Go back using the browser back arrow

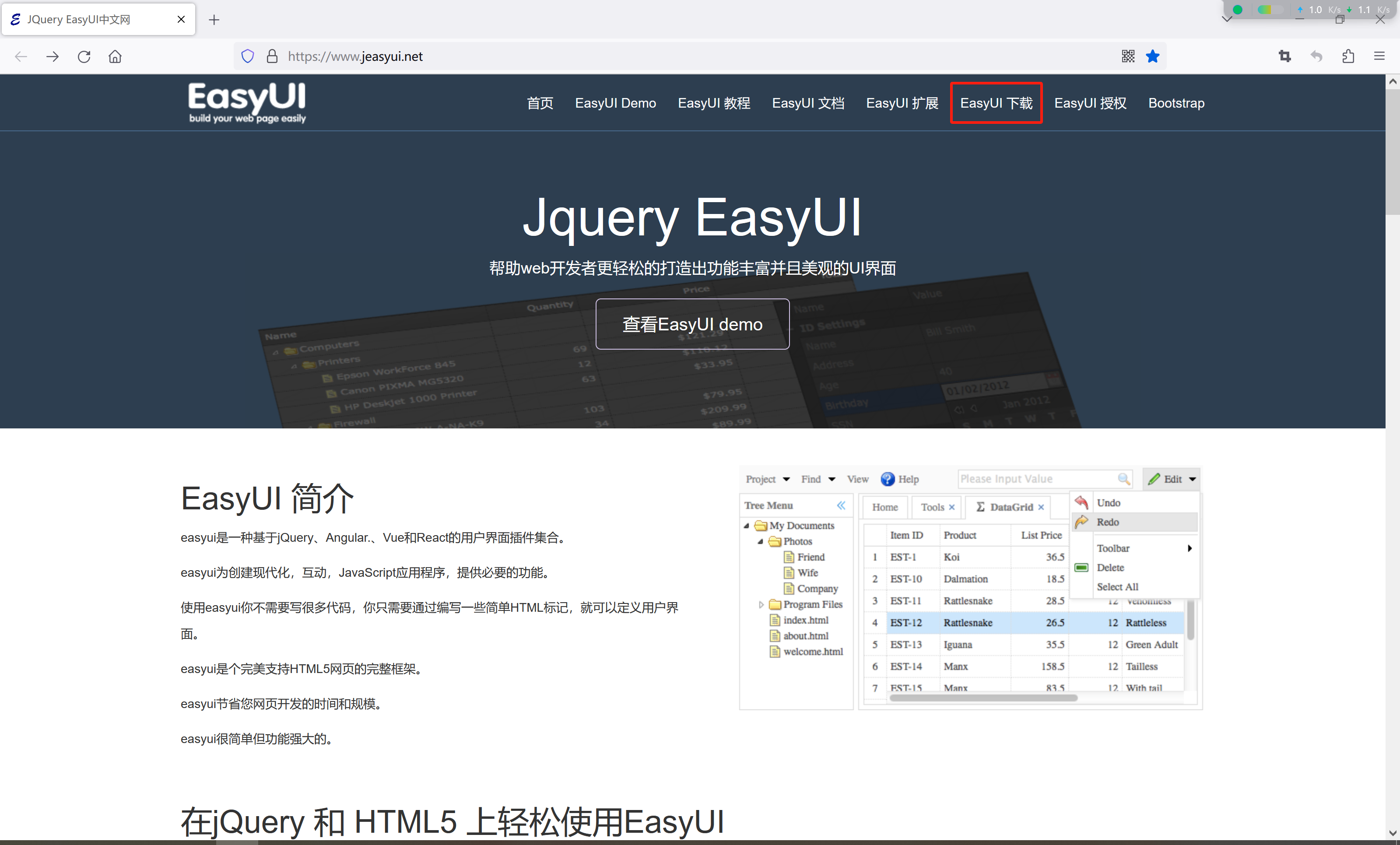(x=21, y=56)
